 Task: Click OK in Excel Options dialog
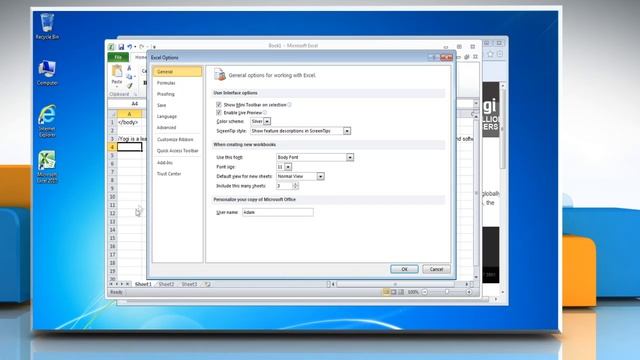(x=404, y=269)
